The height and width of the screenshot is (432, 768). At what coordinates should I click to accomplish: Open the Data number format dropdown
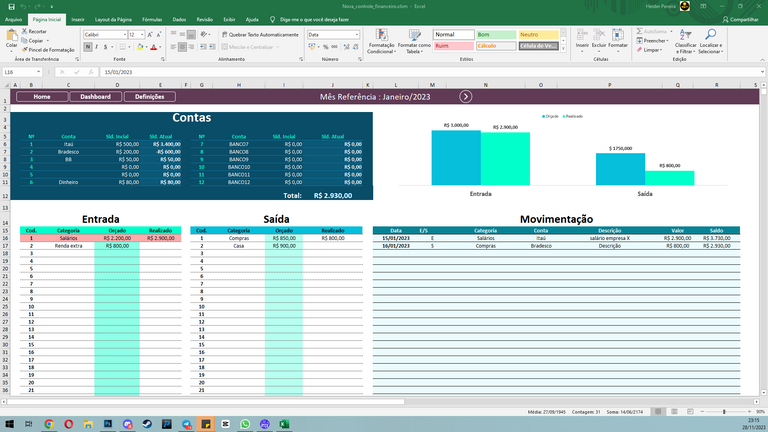pos(357,35)
